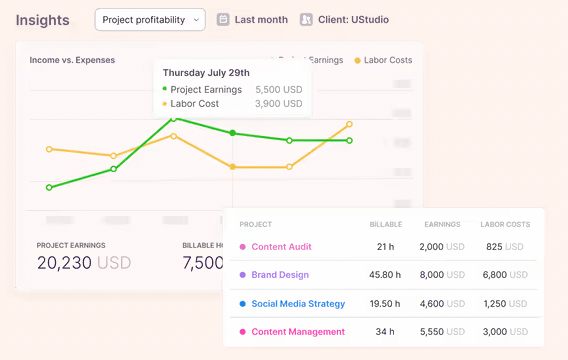Viewport: 568px width, 360px height.
Task: Click the client icon beside Client: UStudio
Action: pos(306,20)
